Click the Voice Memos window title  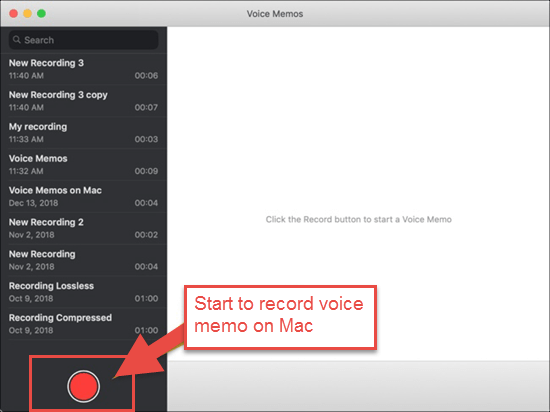coord(275,14)
